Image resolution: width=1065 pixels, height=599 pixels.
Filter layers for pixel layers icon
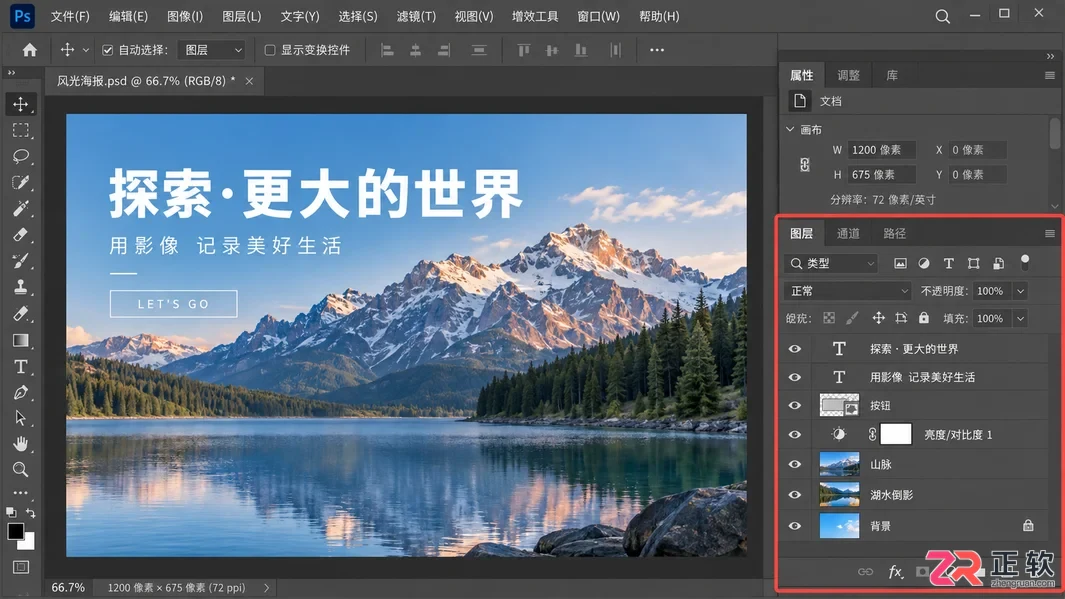[x=900, y=264]
